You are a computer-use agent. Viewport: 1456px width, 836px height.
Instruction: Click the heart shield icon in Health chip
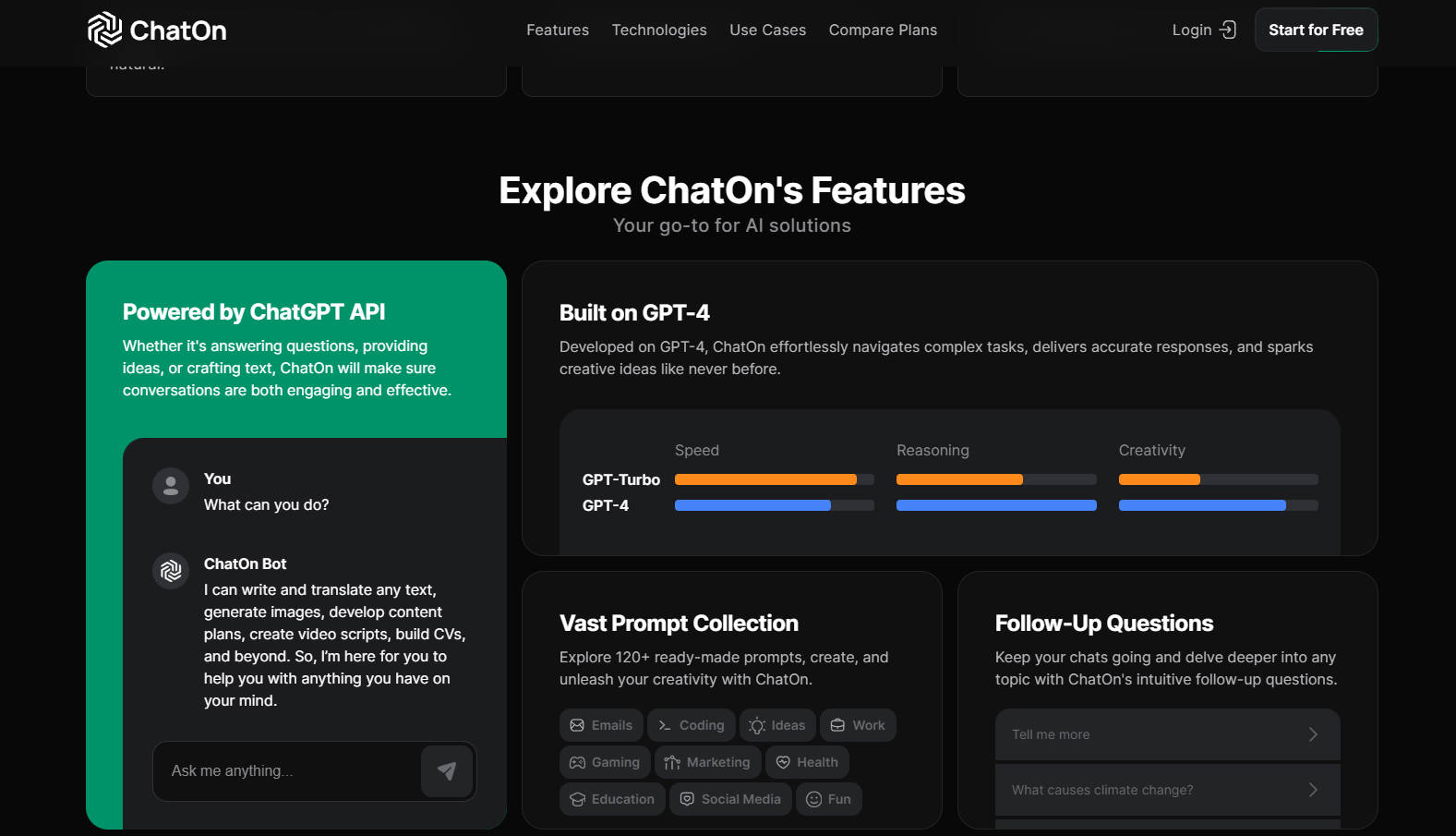[x=783, y=762]
